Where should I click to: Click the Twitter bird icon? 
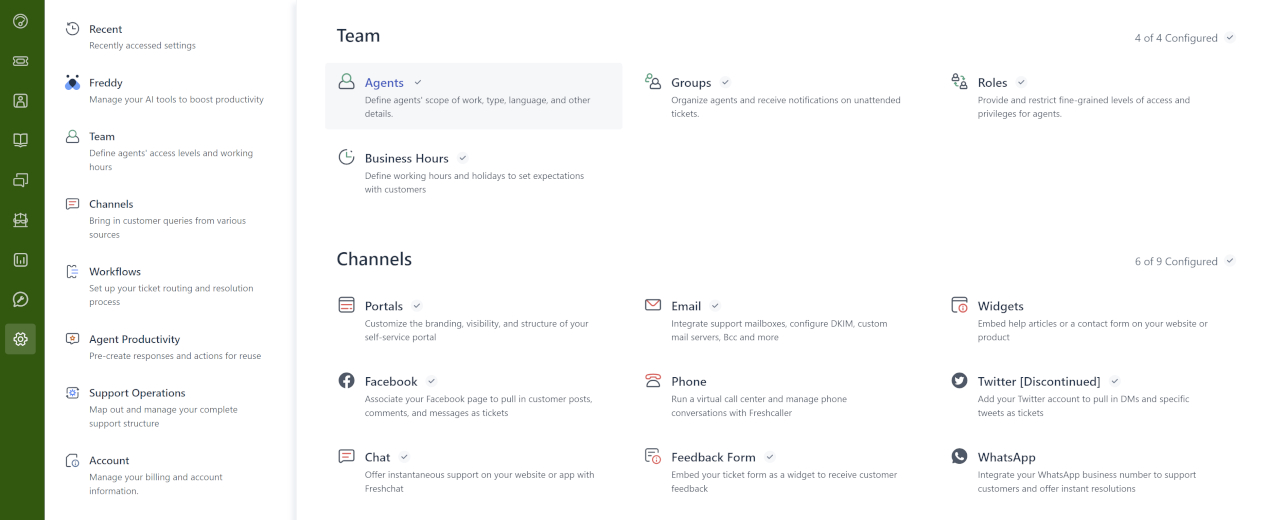coord(959,381)
